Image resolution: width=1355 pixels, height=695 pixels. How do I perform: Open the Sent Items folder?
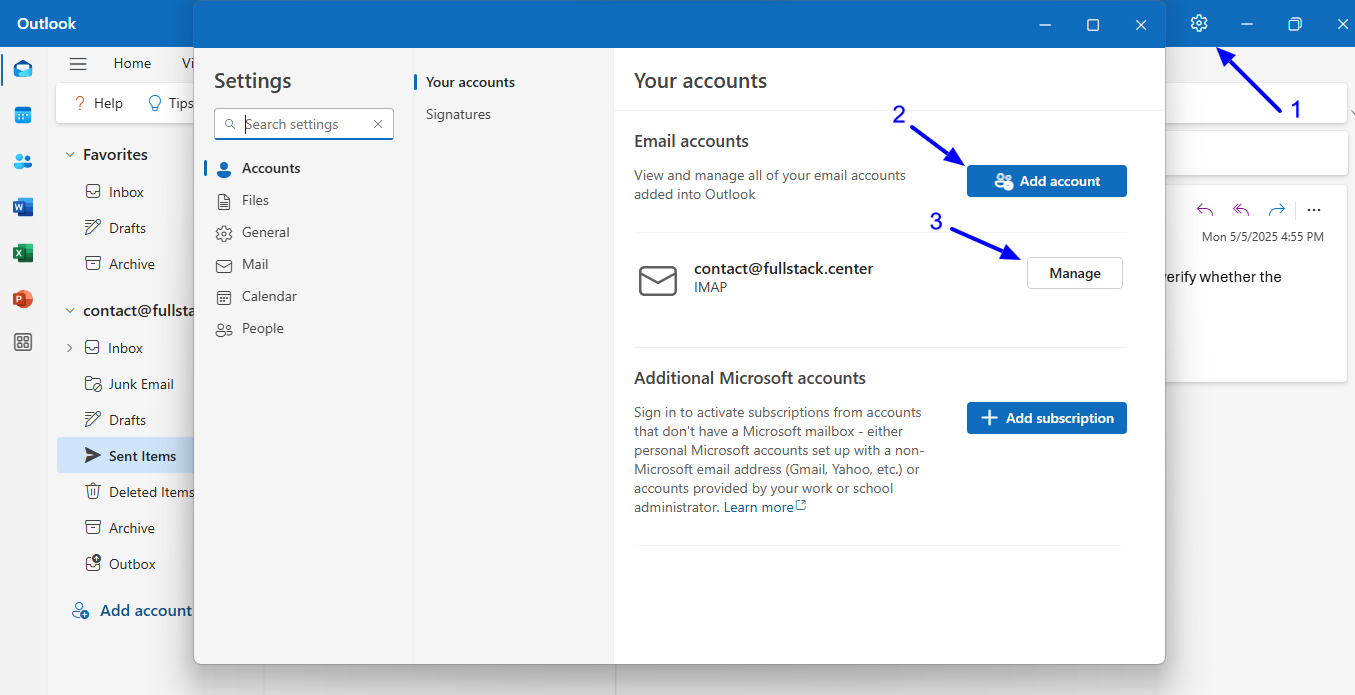click(125, 456)
